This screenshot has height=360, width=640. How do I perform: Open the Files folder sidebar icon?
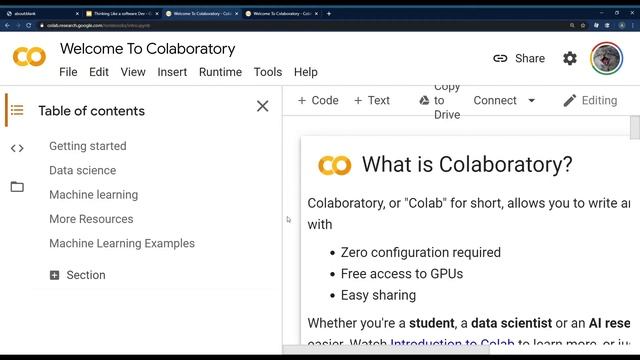click(x=17, y=187)
